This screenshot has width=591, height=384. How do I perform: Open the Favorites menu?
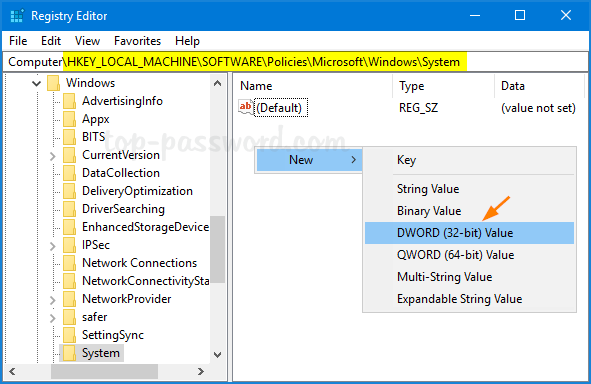[137, 41]
